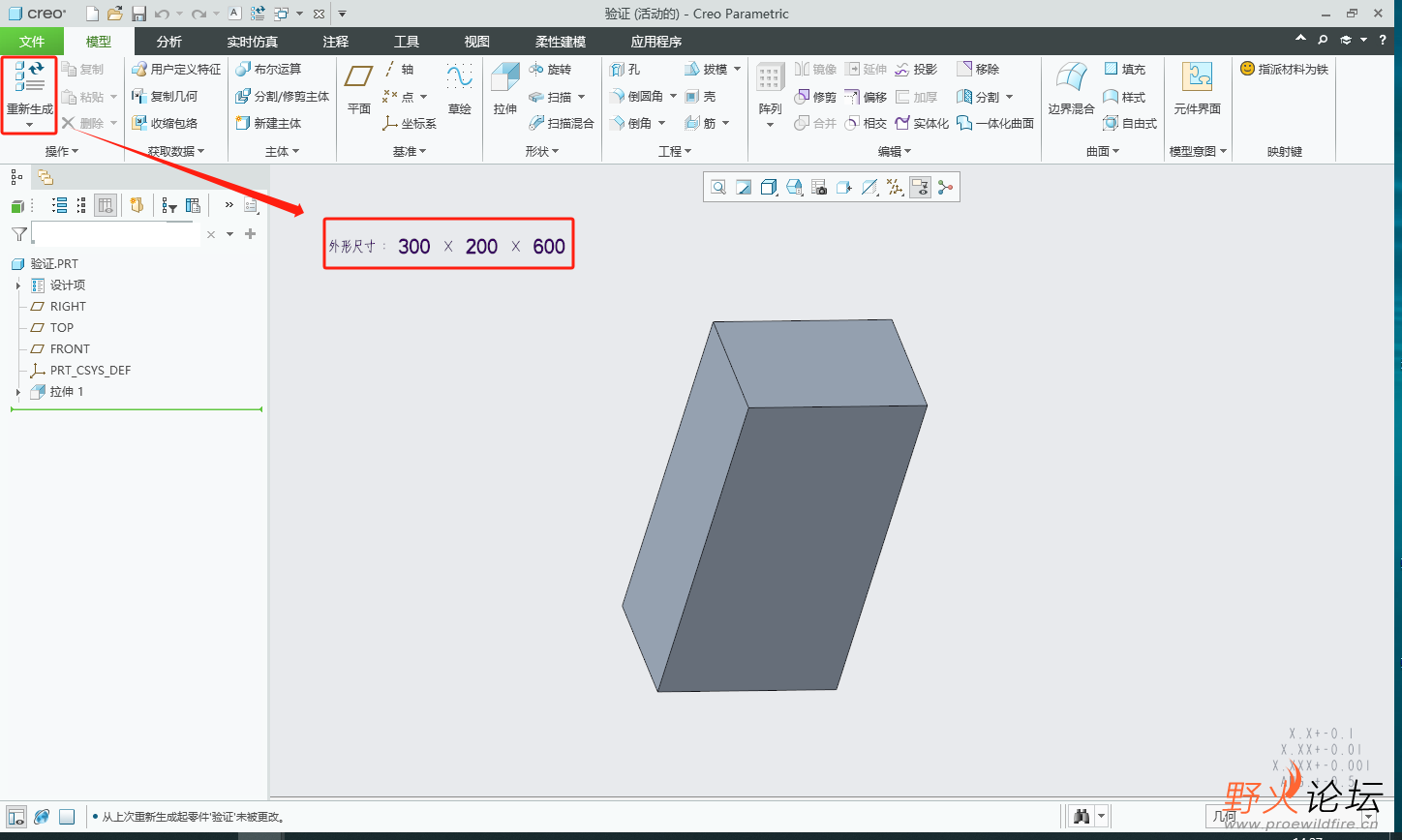1402x840 pixels.
Task: Open the 操作 group dropdown
Action: [62, 152]
